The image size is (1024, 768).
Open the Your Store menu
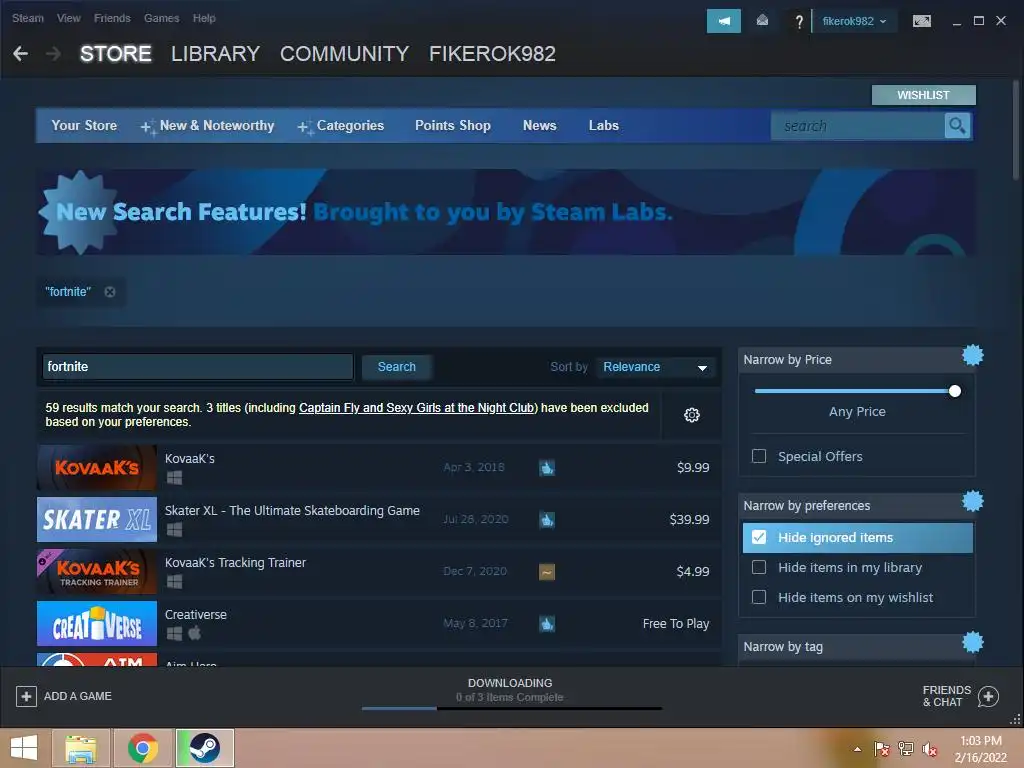coord(84,125)
